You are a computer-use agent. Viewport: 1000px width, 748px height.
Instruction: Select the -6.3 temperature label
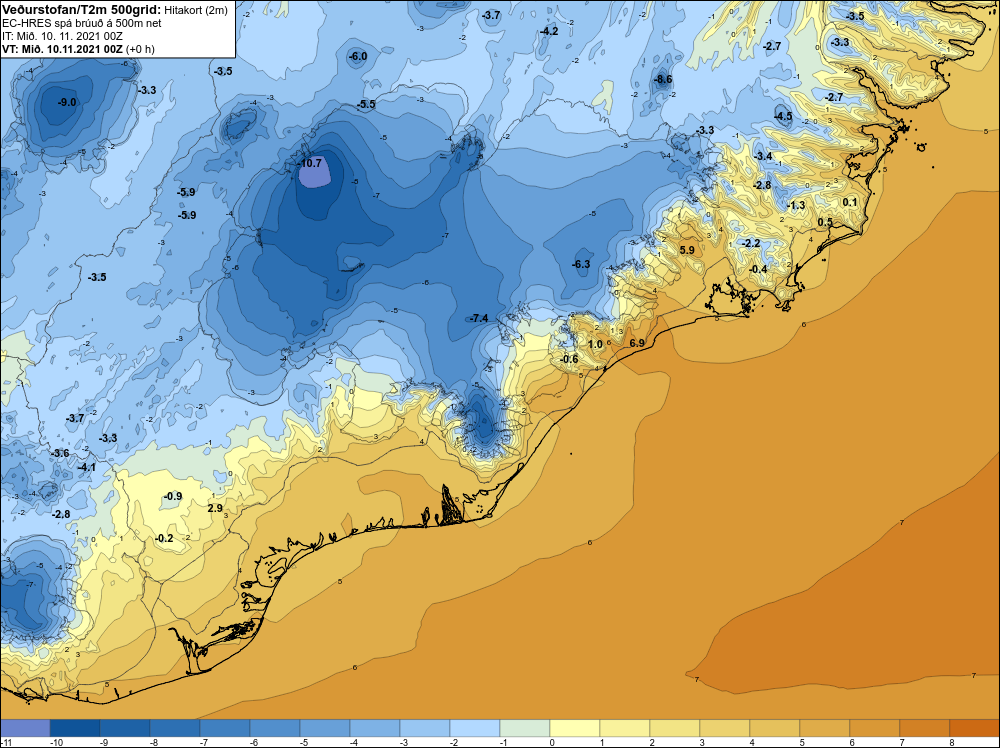tap(581, 264)
